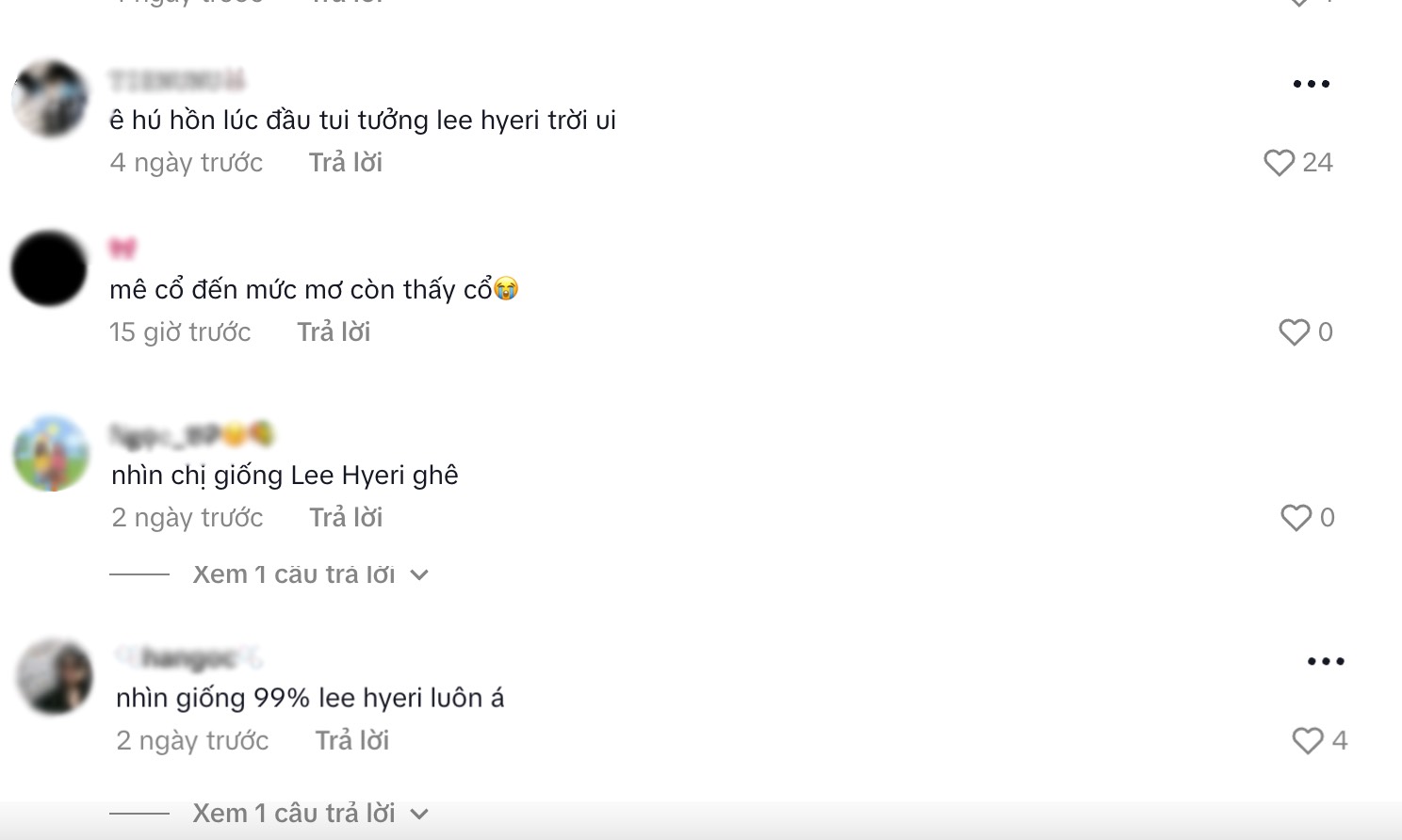This screenshot has height=840, width=1402.
Task: Click the heart icon showing 24 likes
Action: (1279, 162)
